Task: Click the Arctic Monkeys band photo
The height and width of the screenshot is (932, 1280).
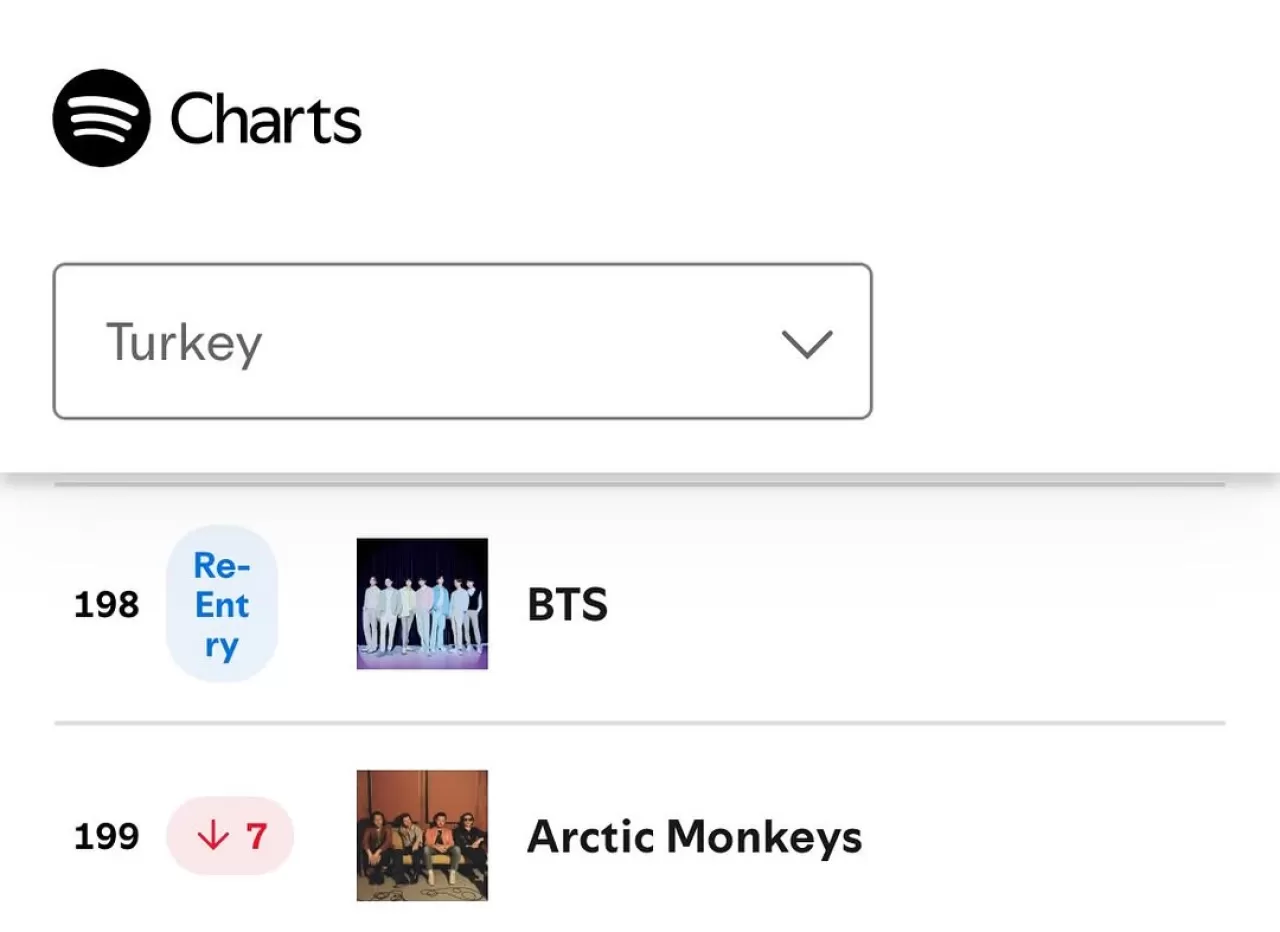Action: 421,836
